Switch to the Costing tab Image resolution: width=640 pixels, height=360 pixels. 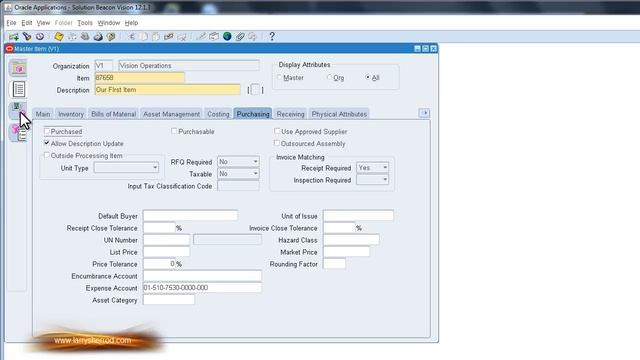click(218, 114)
